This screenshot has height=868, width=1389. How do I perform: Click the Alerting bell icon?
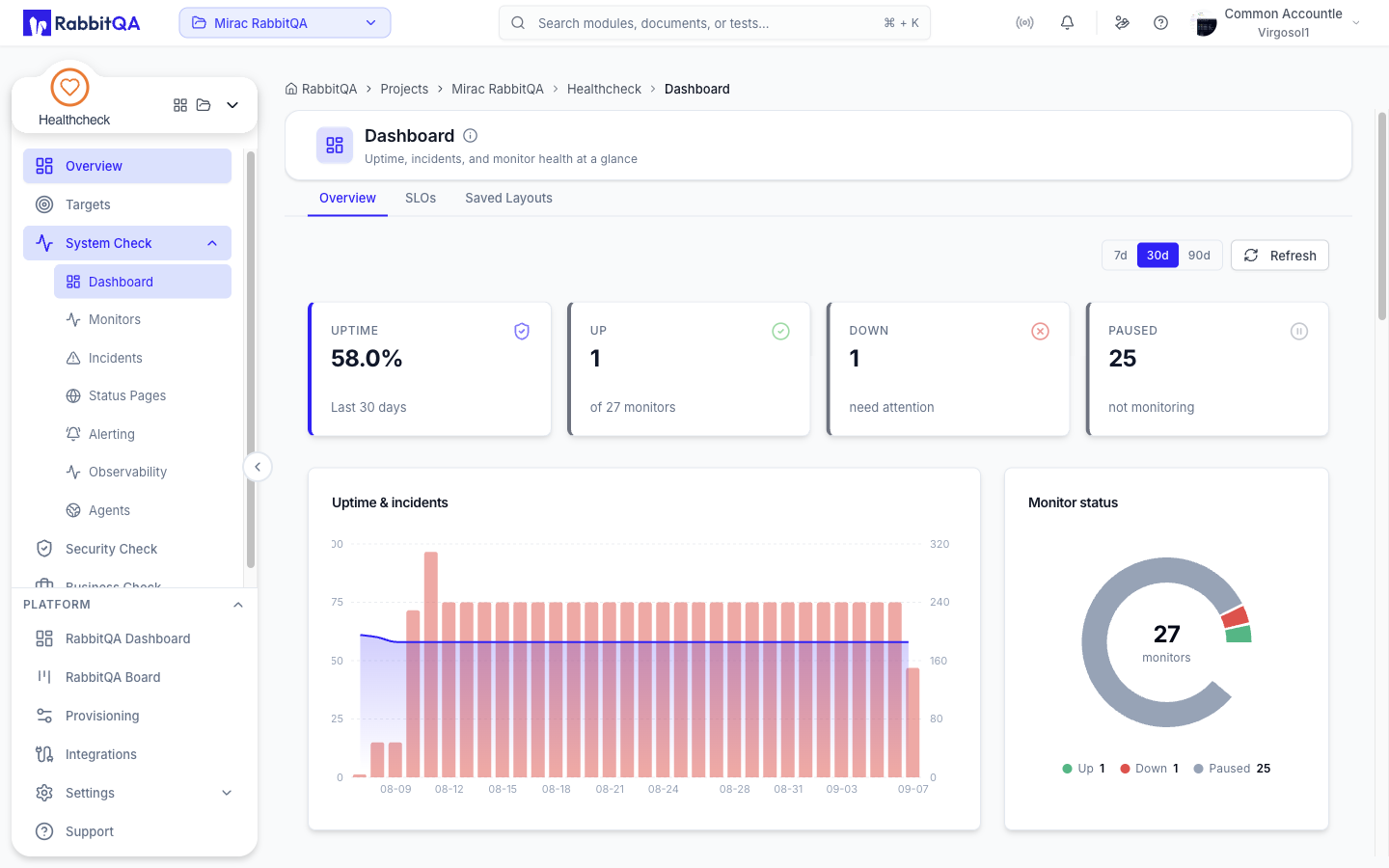pos(73,434)
